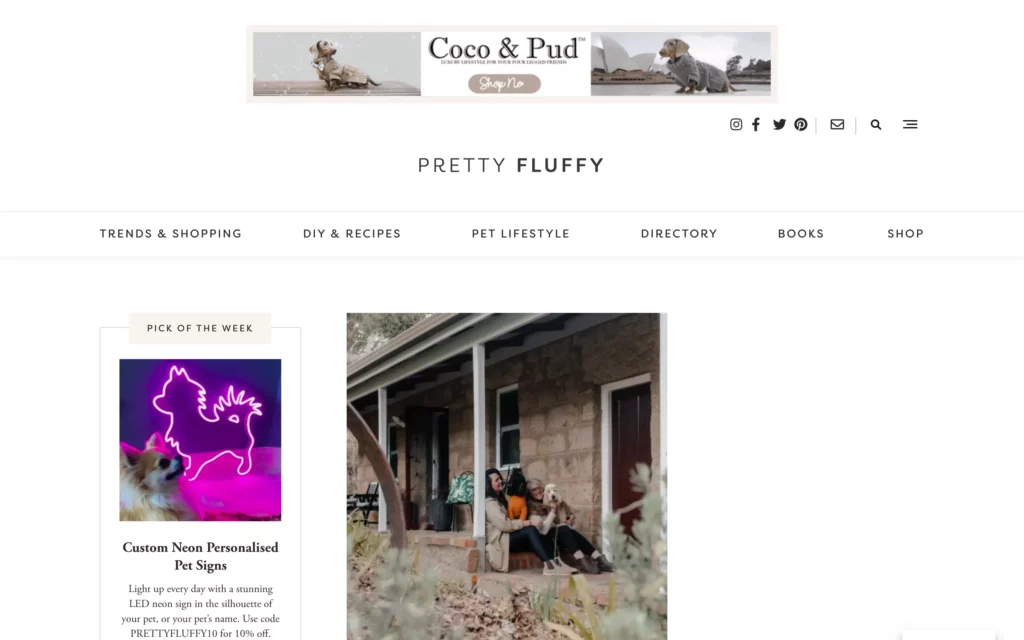Click the email envelope icon
The height and width of the screenshot is (640, 1024).
coord(837,124)
